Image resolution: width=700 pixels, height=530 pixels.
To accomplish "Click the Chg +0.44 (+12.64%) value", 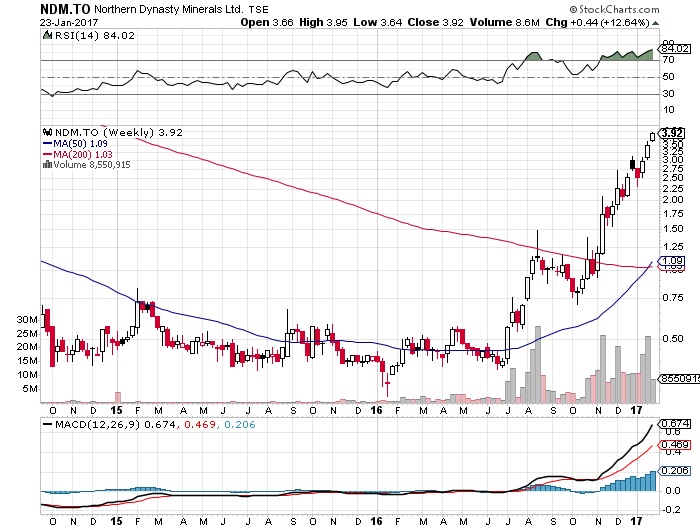I will pos(597,22).
